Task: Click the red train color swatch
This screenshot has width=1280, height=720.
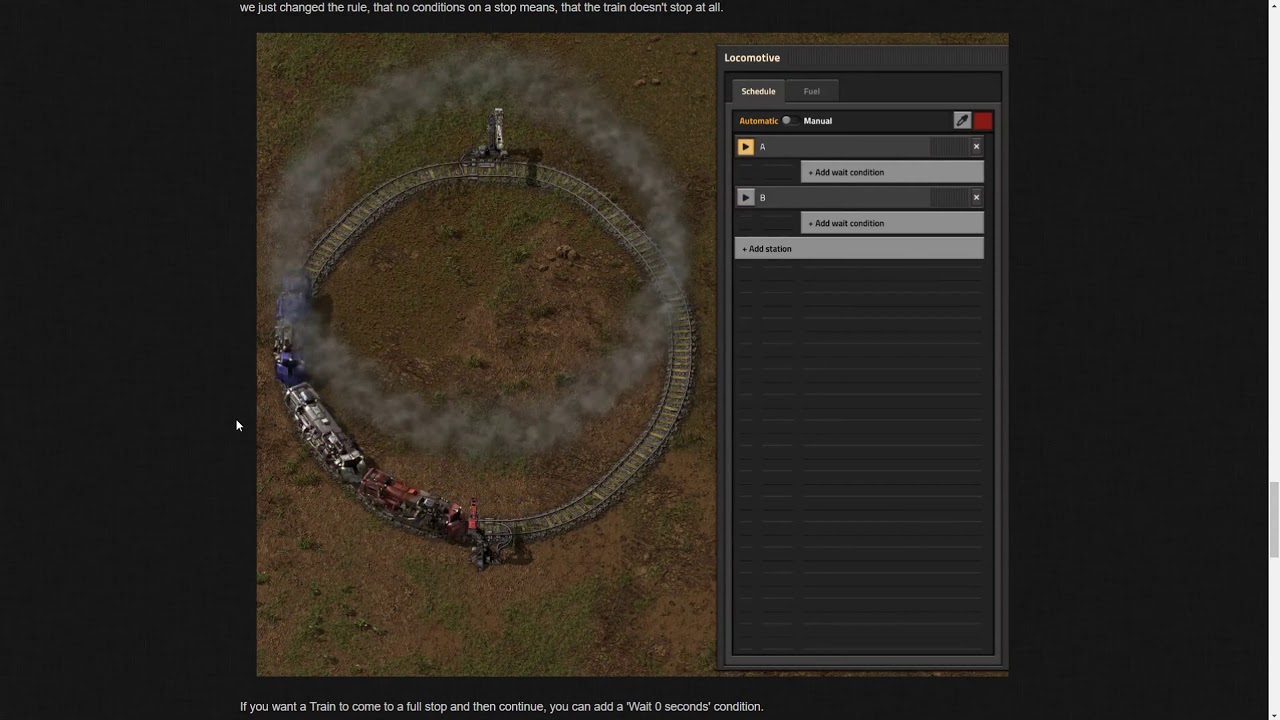Action: (983, 121)
